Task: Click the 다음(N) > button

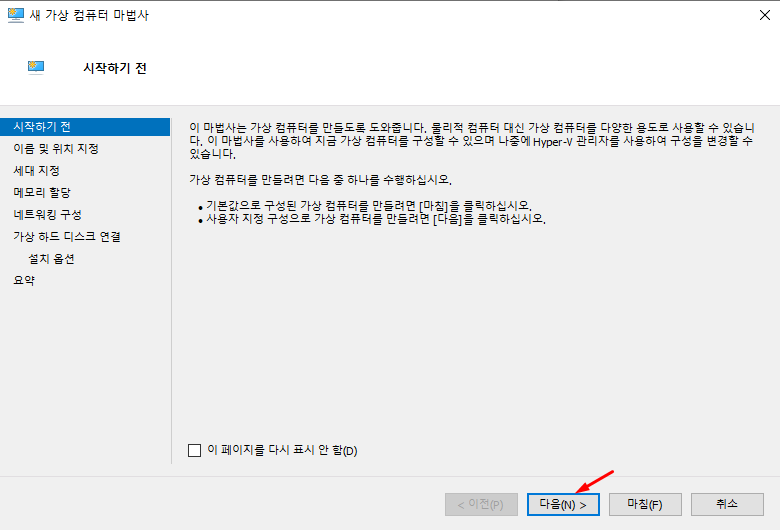Action: click(x=563, y=504)
